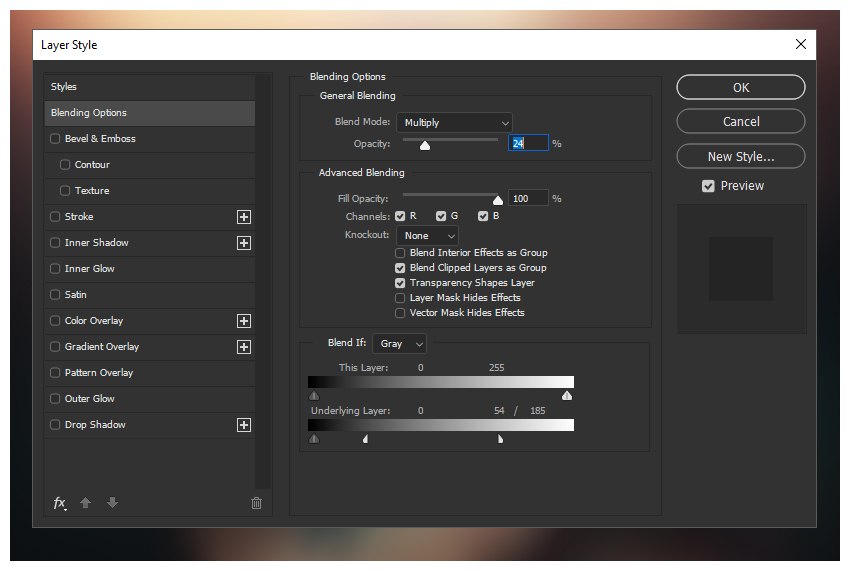Add another Inner Shadow with plus icon
850x571 pixels.
tap(244, 243)
